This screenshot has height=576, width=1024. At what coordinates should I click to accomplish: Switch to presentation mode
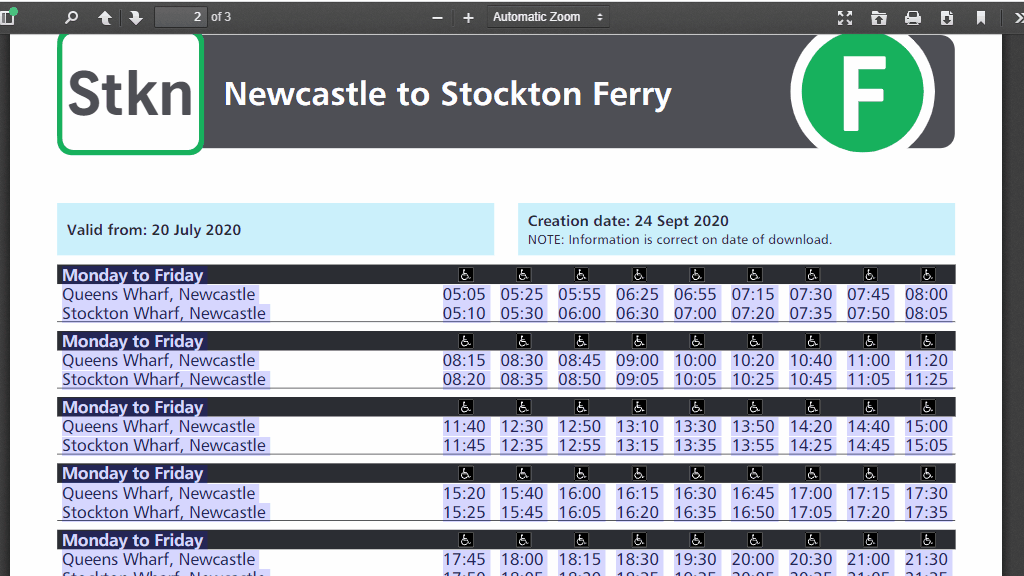845,17
